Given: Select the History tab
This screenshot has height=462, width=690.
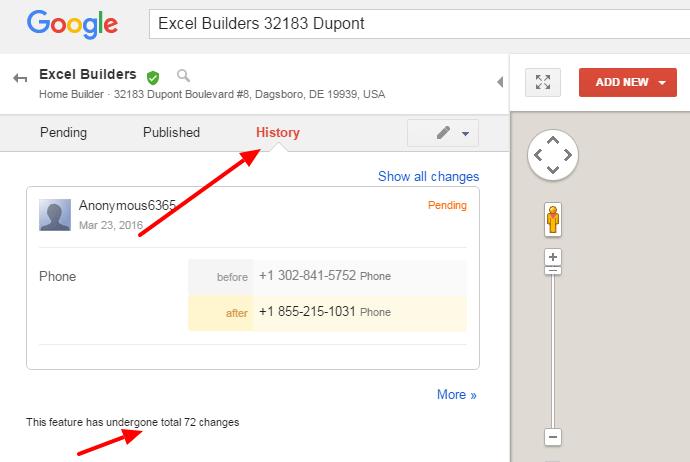Looking at the screenshot, I should pyautogui.click(x=278, y=132).
